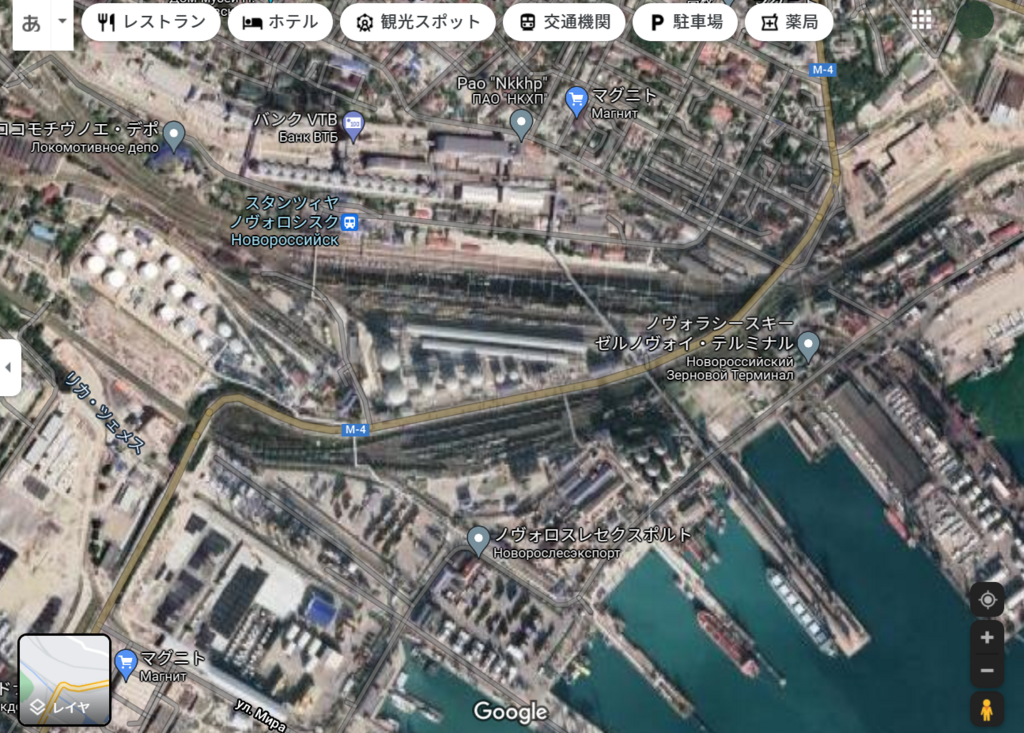Click the Локомотивное депо location pin

coord(175,134)
